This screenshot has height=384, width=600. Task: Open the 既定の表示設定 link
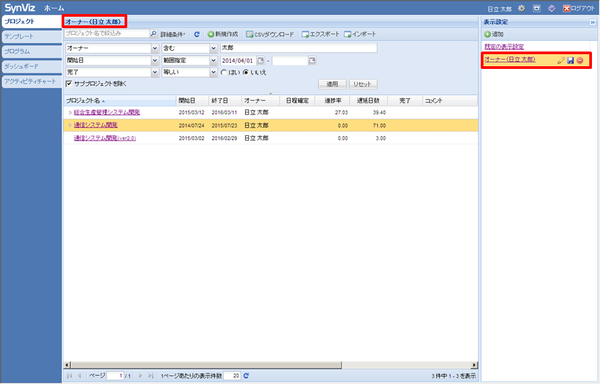coord(504,47)
